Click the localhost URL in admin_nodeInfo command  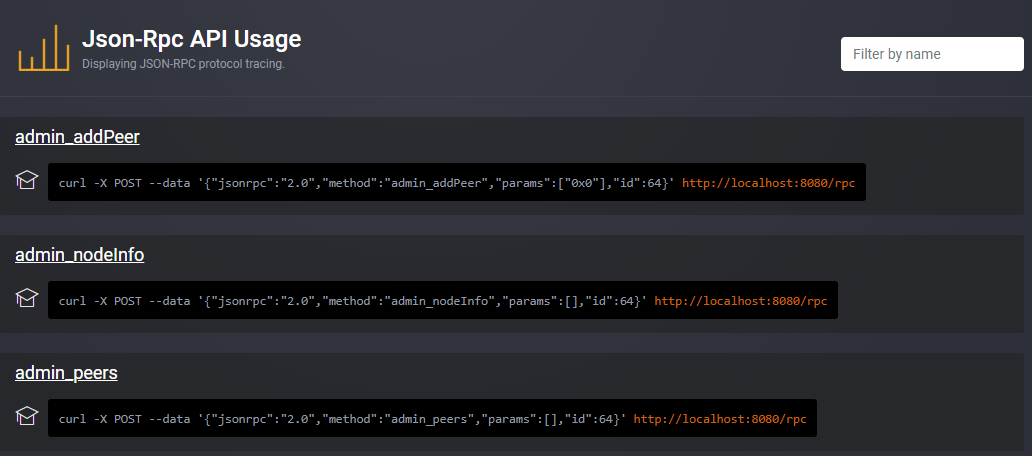click(740, 301)
